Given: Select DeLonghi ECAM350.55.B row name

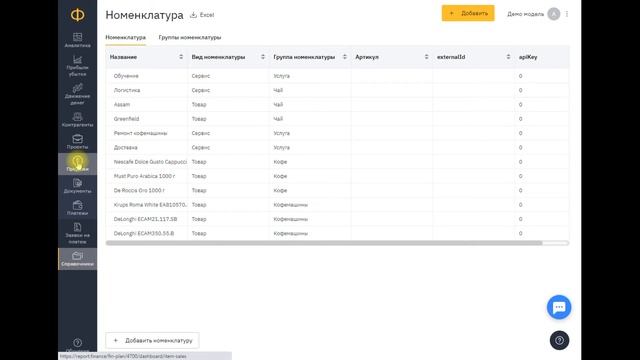Looking at the screenshot, I should [x=144, y=233].
